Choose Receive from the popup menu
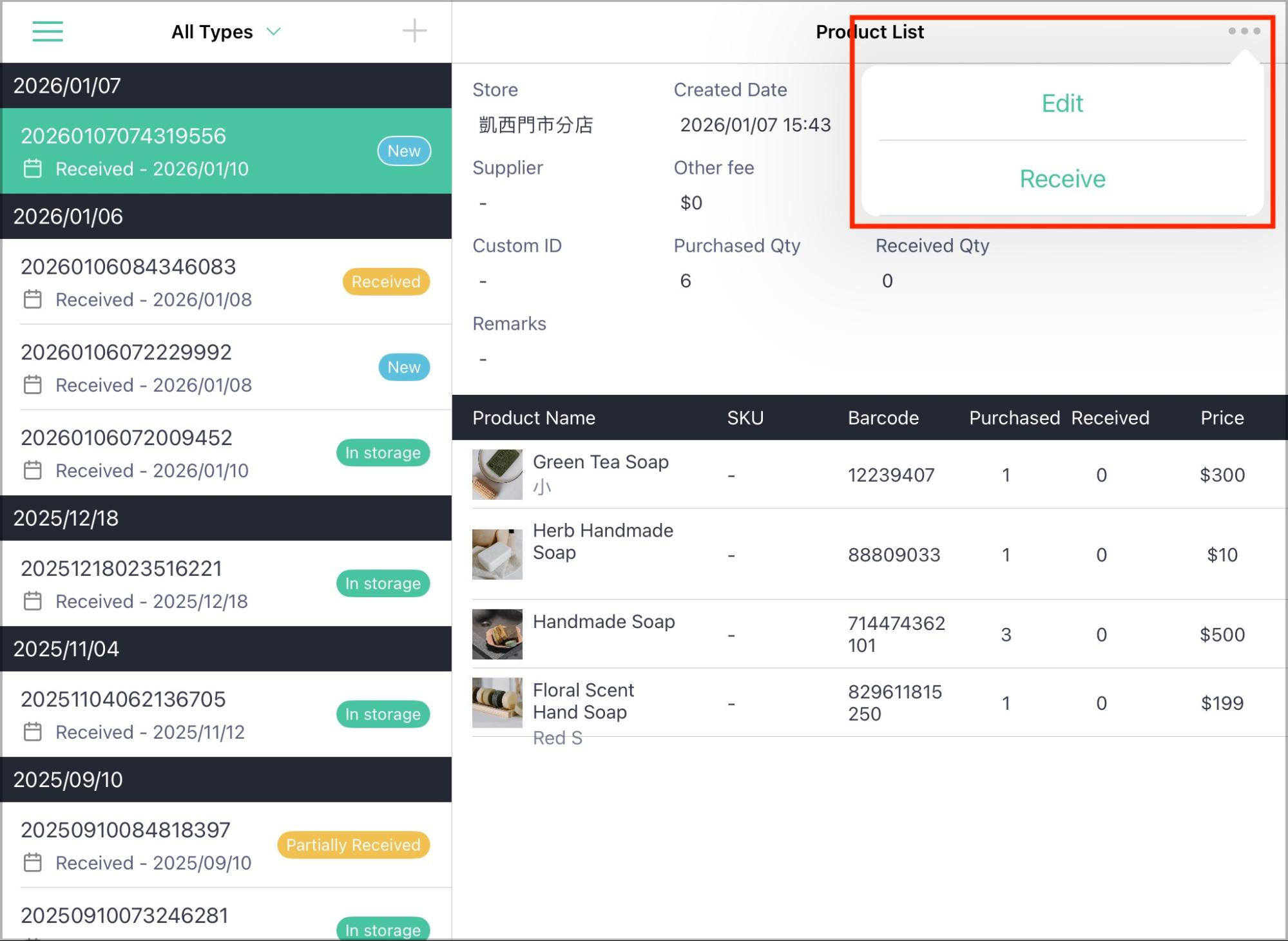 (x=1062, y=178)
